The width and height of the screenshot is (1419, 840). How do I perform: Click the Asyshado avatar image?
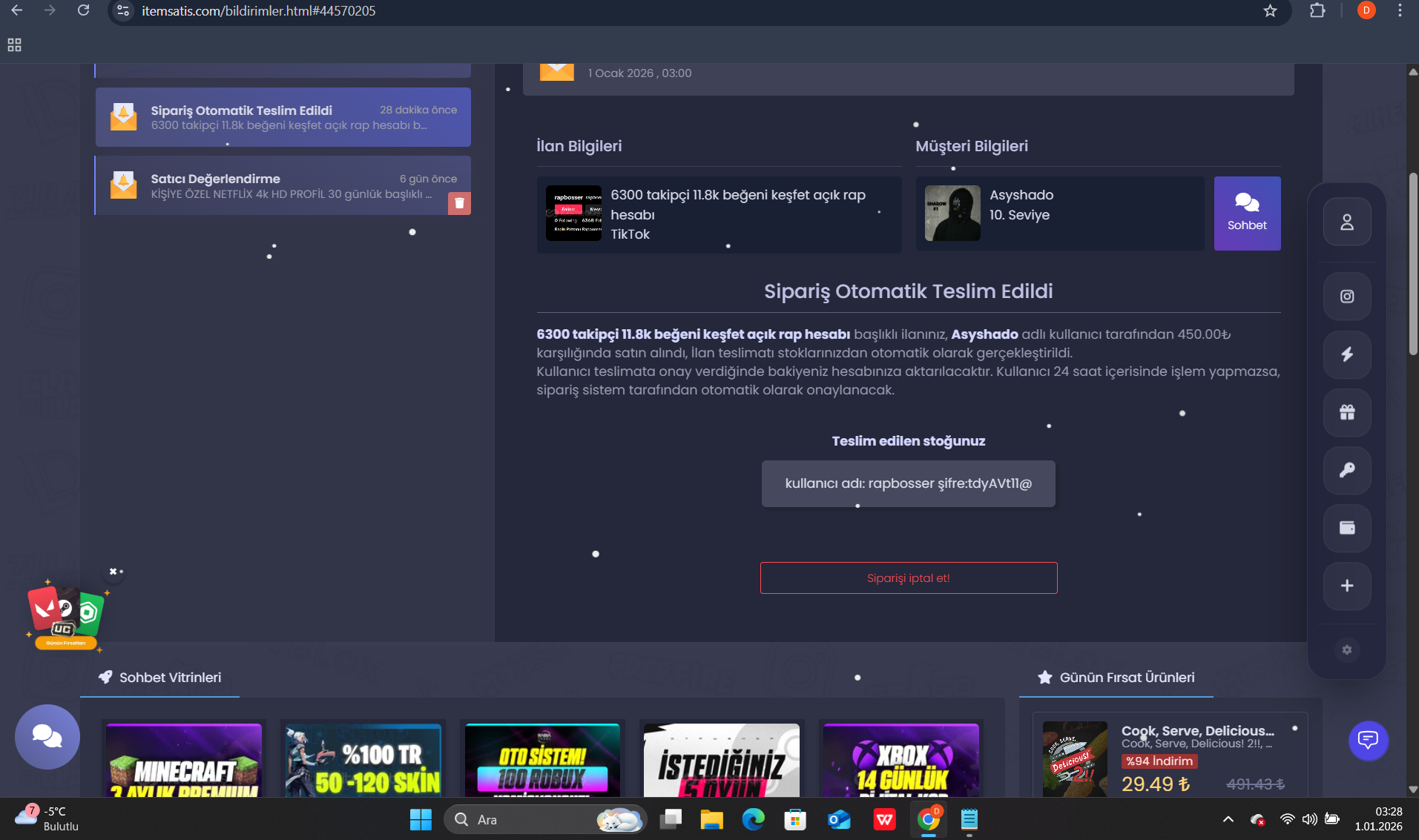952,214
